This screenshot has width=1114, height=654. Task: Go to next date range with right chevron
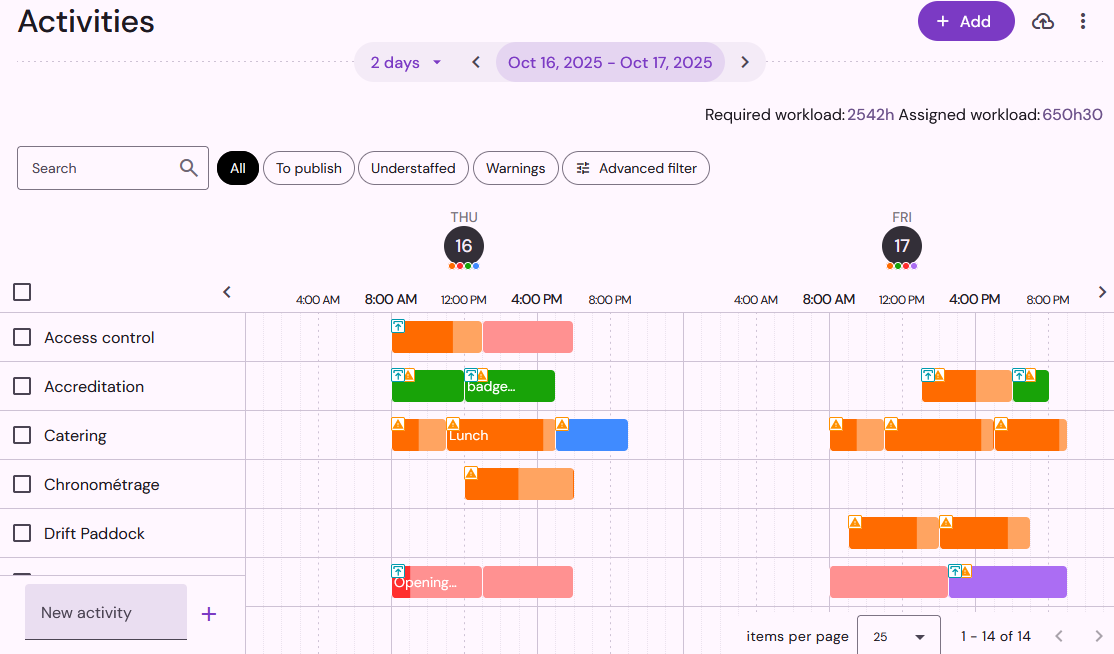[745, 62]
